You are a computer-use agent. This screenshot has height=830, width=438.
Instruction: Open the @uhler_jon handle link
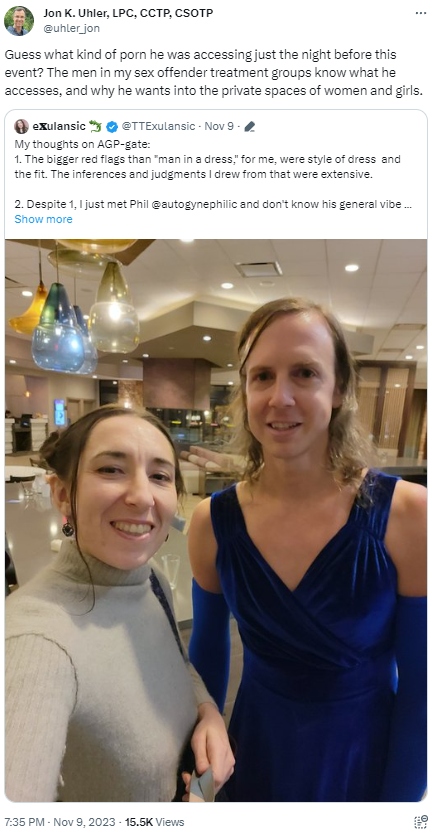pos(71,28)
